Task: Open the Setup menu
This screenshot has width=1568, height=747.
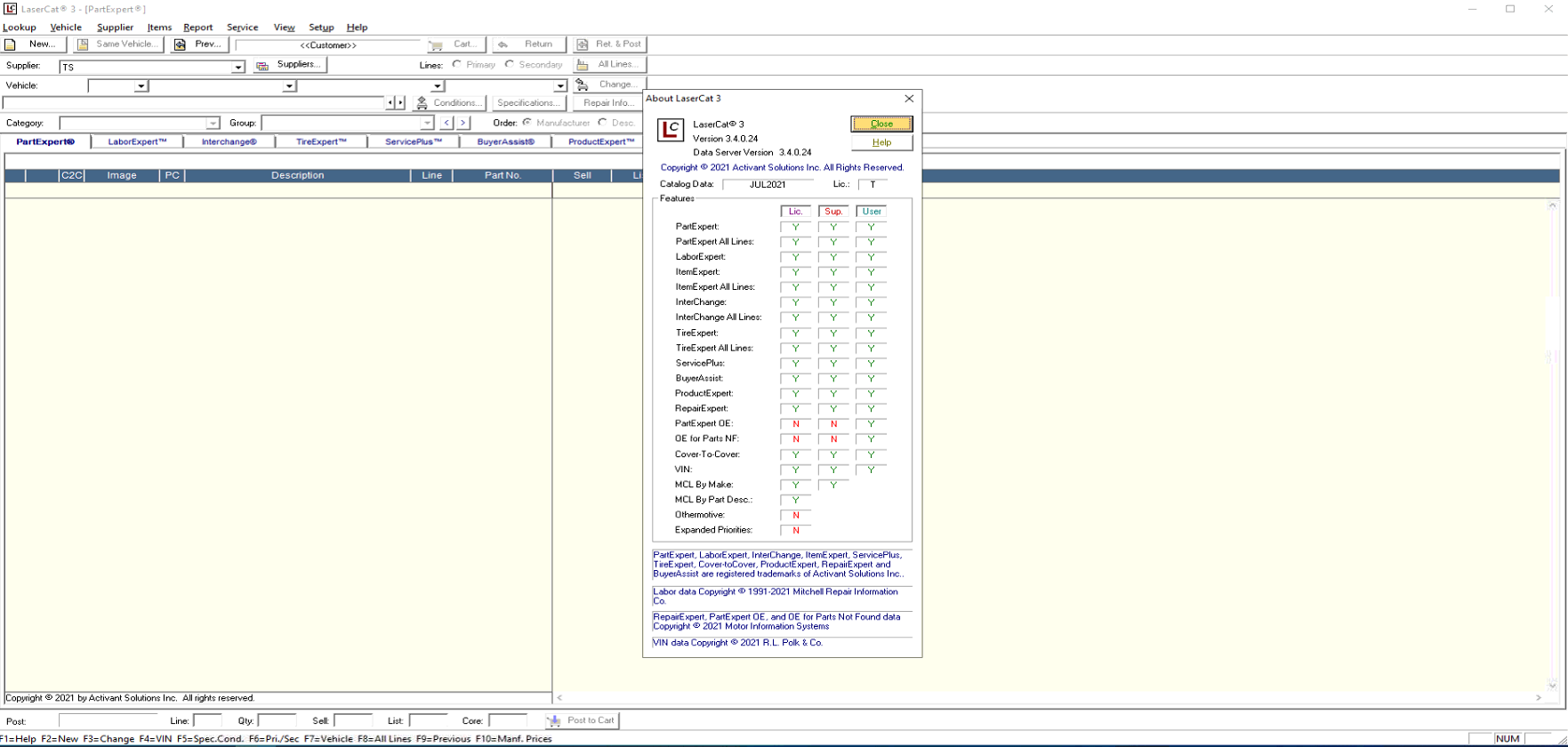Action: [x=321, y=28]
